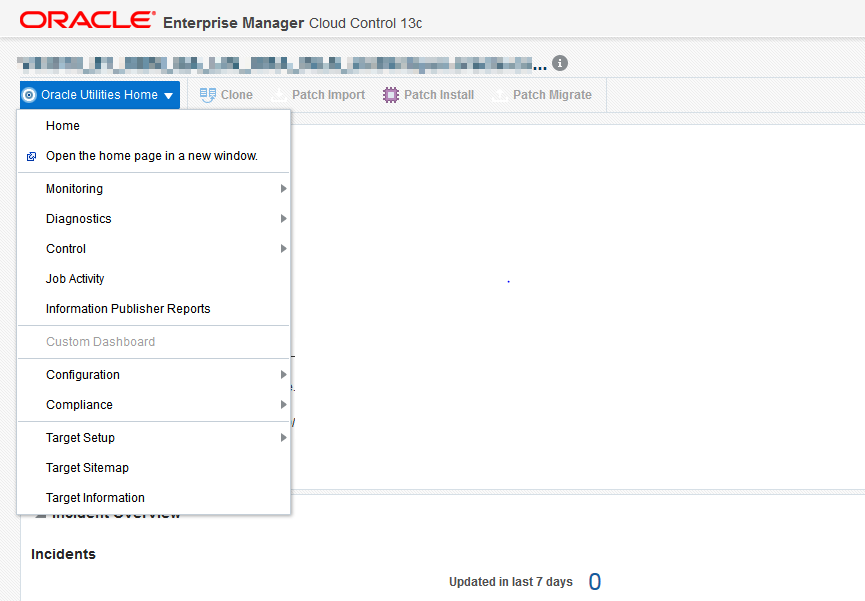Open the Oracle Utilities Home dropdown menu
The image size is (865, 601).
(x=100, y=95)
